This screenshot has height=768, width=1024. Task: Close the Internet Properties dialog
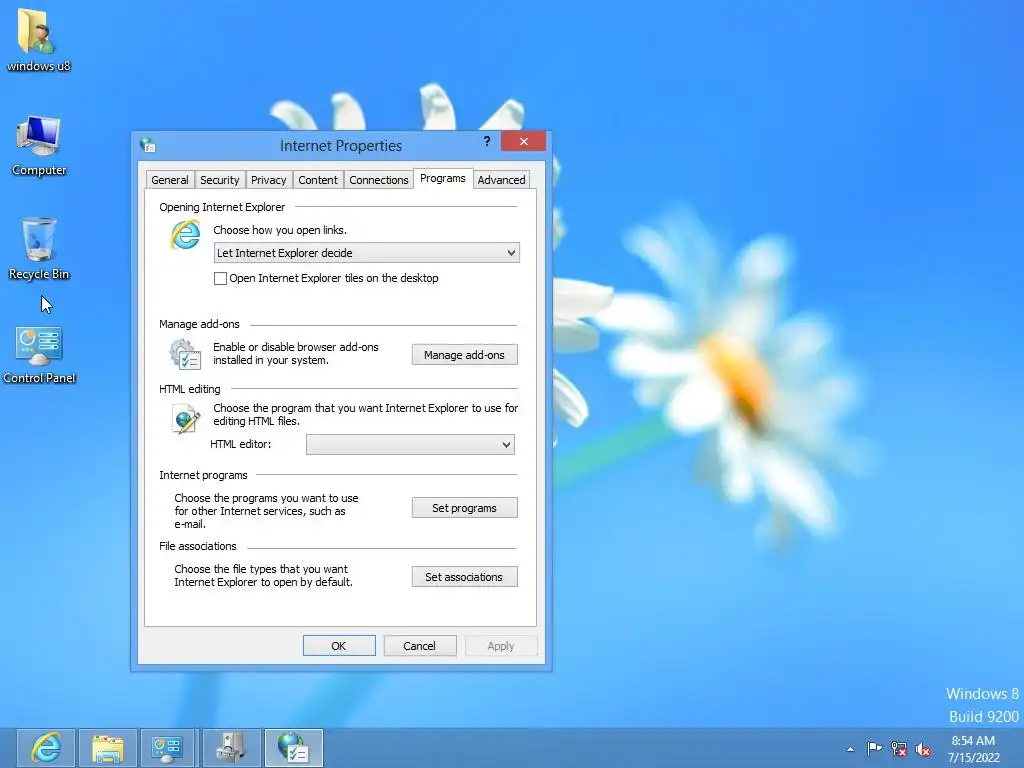pyautogui.click(x=523, y=141)
